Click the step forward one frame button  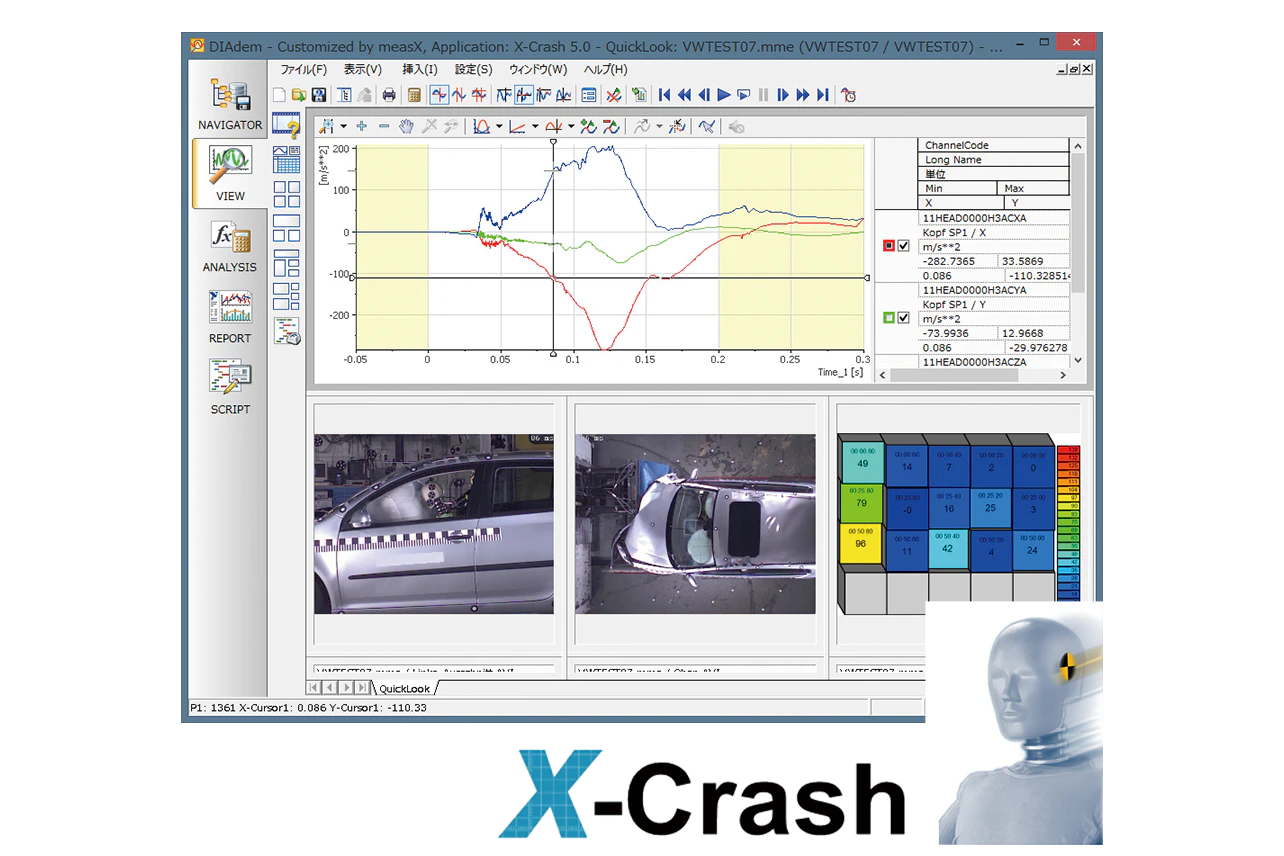coord(783,95)
